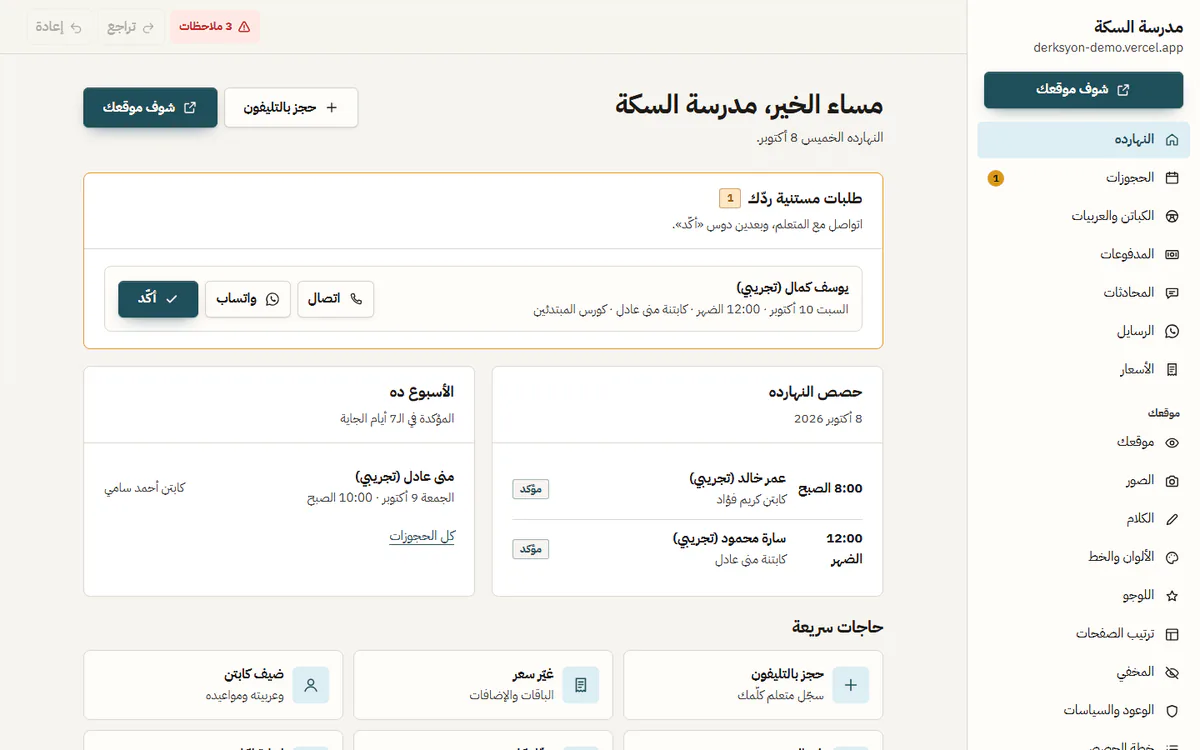Open ضيف كابتن quick action card
This screenshot has height=750, width=1200.
(213, 685)
